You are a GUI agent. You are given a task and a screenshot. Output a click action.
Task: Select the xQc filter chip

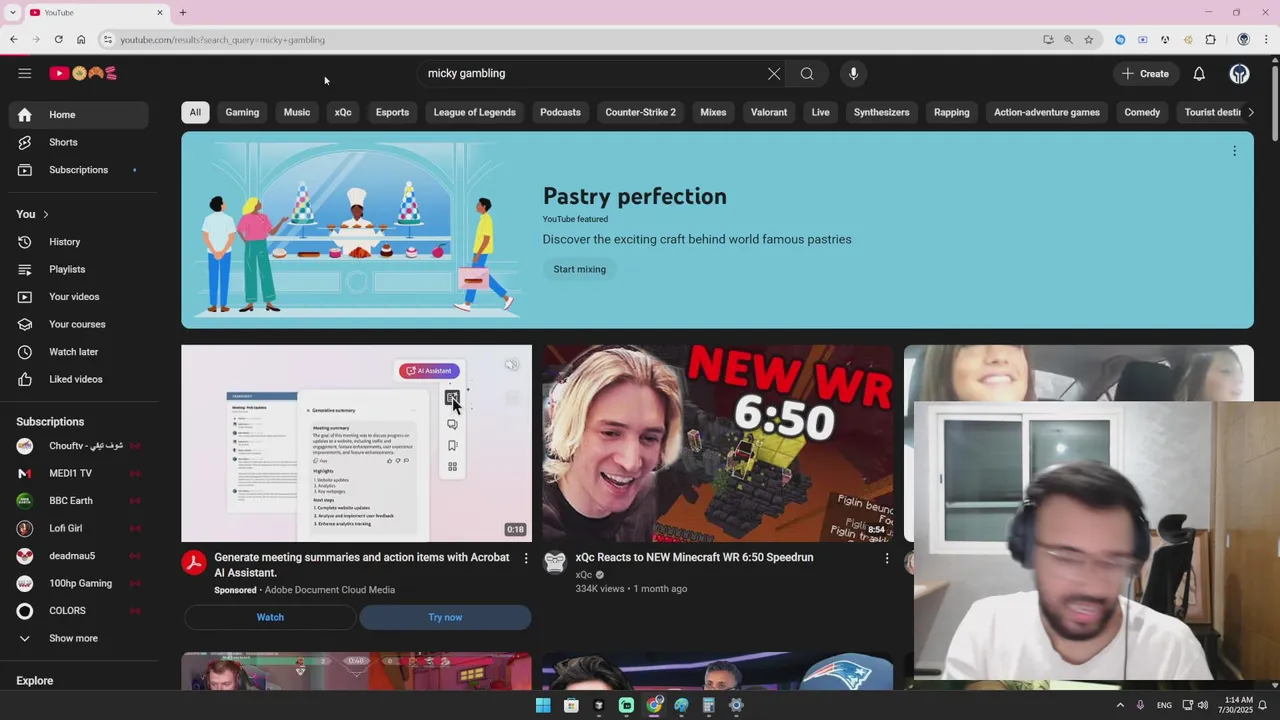pos(343,112)
